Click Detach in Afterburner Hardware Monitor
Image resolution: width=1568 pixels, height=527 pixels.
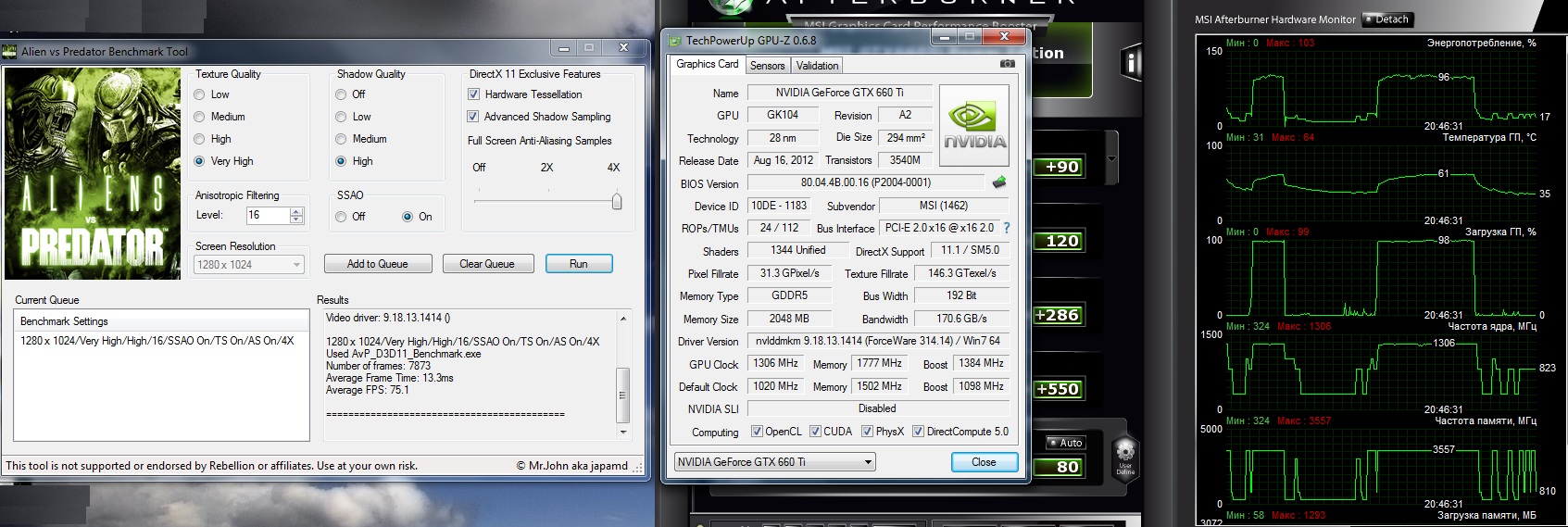click(1386, 19)
